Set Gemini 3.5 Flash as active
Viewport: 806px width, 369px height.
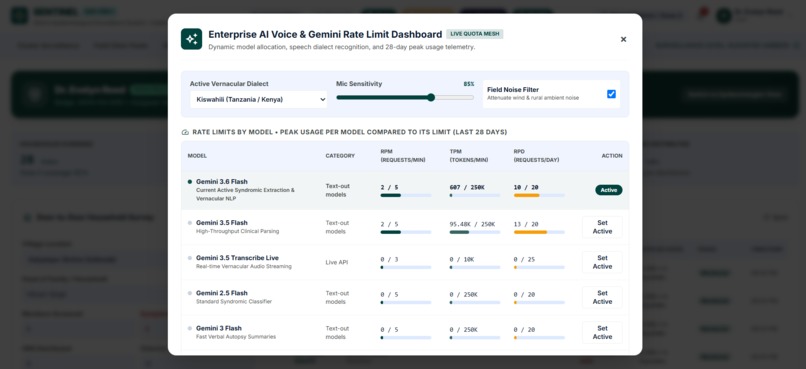(x=602, y=227)
